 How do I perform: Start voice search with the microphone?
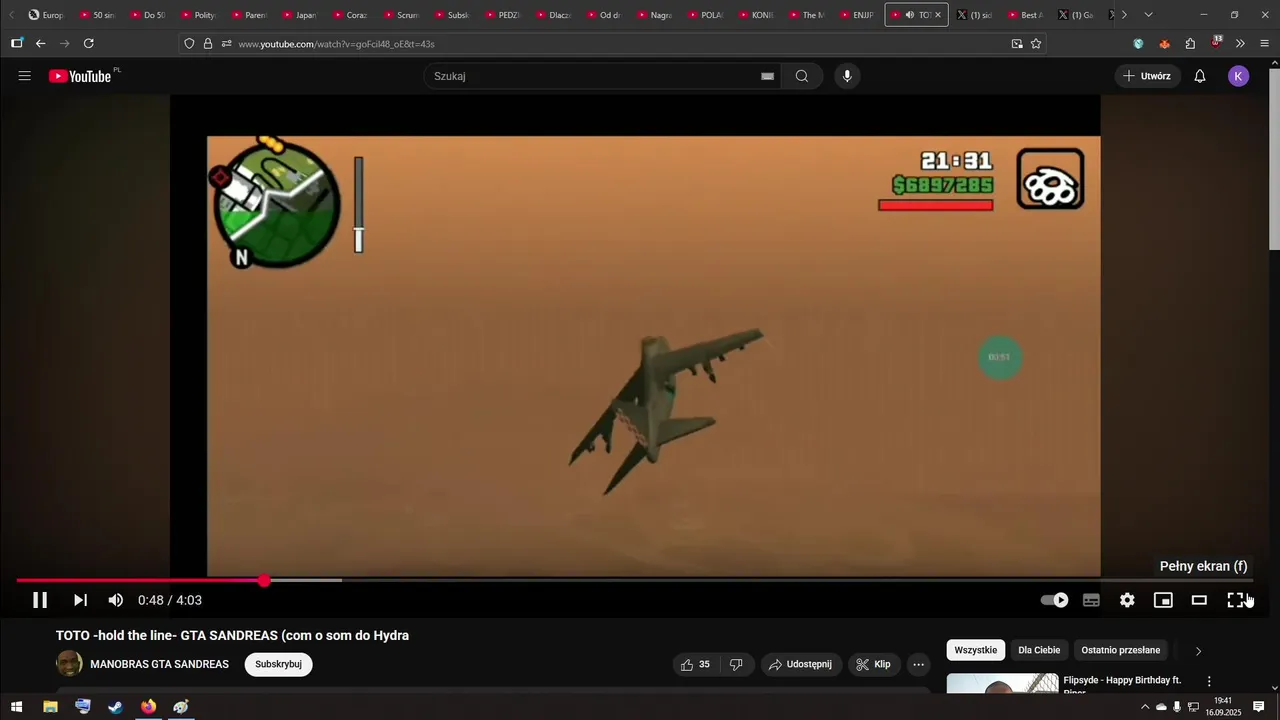coord(847,76)
